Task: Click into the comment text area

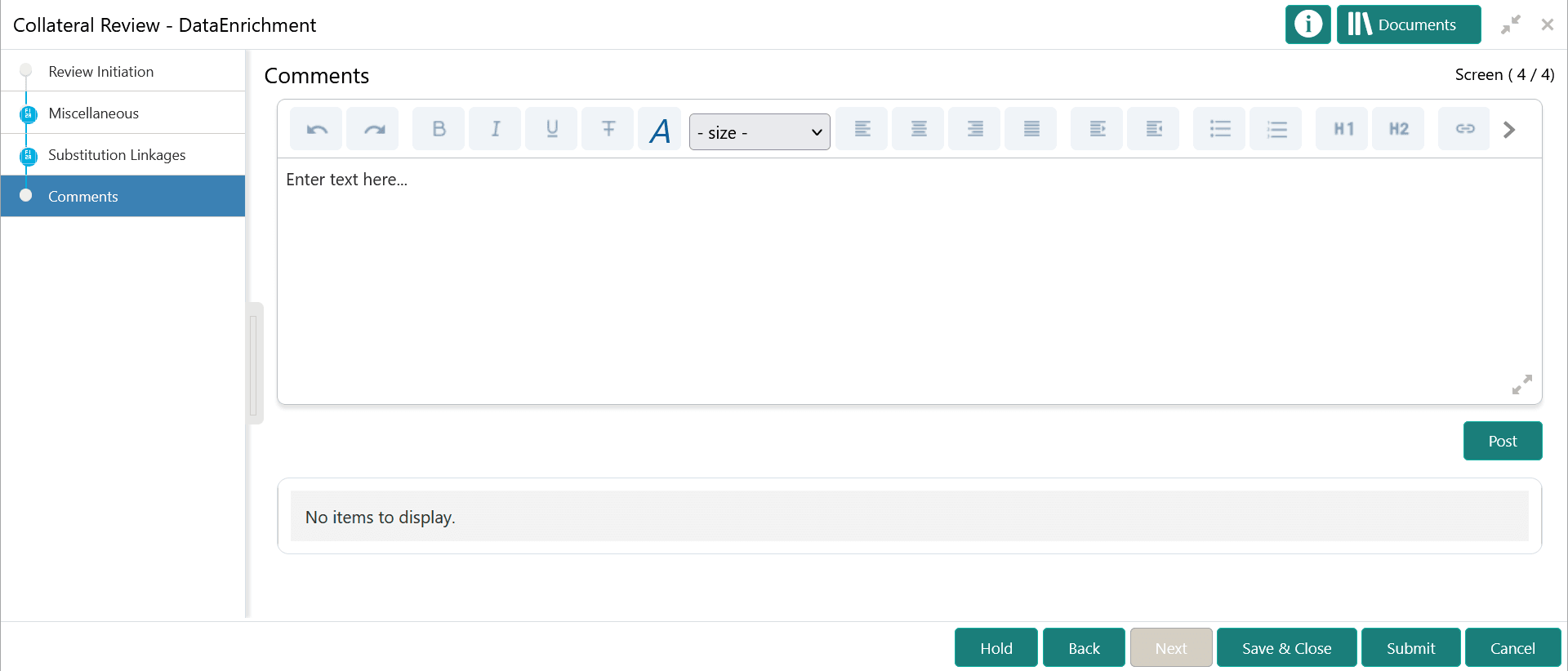Action: 909,281
